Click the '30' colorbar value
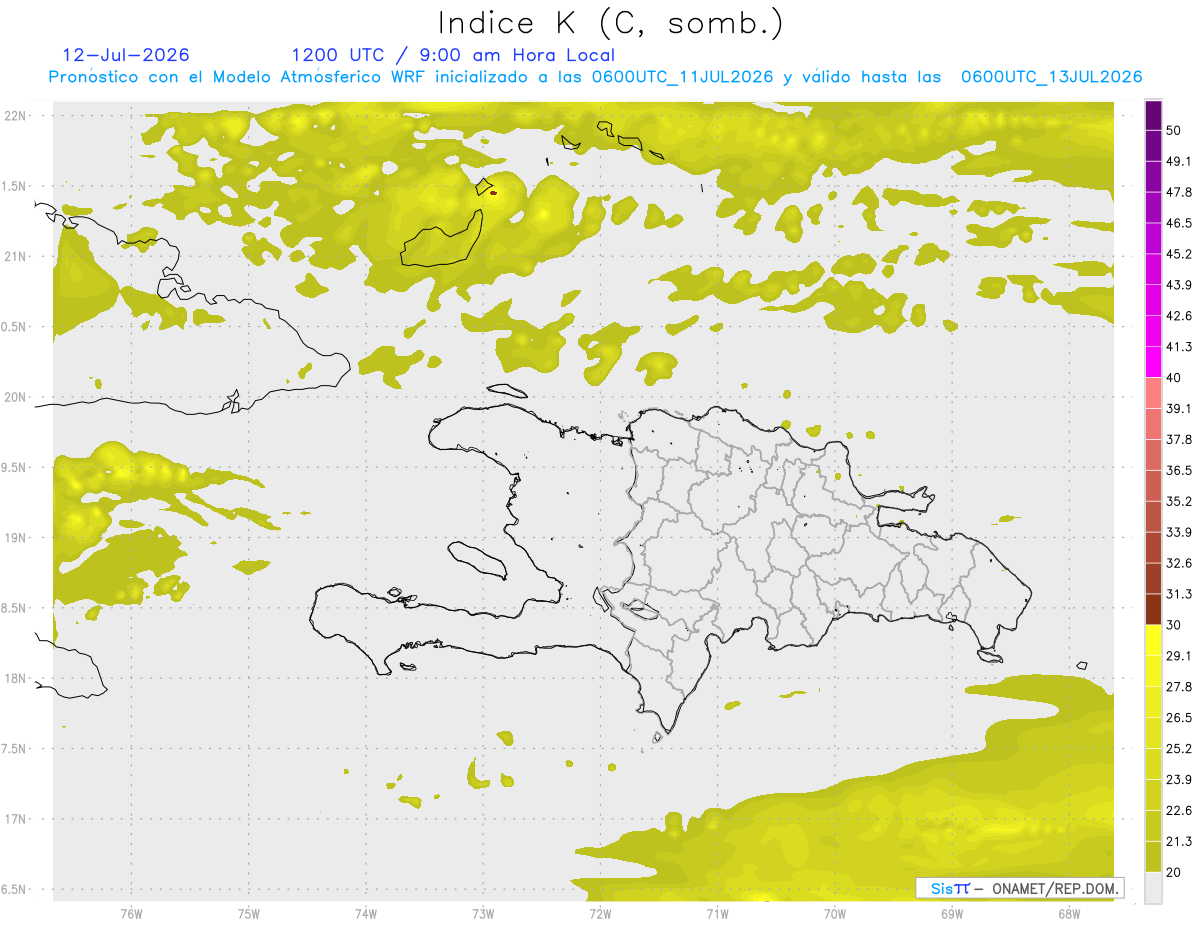Viewport: 1200px width, 927px height. pos(1173,625)
